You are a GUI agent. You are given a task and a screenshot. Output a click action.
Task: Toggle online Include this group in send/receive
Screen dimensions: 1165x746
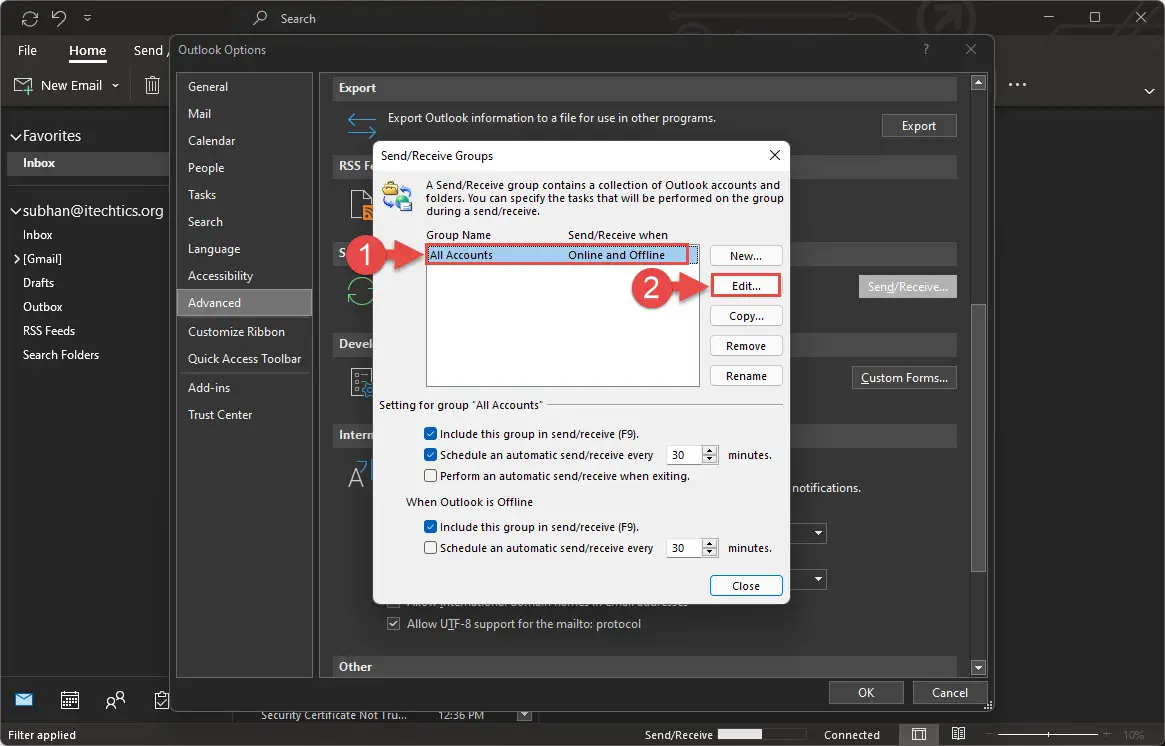click(430, 434)
